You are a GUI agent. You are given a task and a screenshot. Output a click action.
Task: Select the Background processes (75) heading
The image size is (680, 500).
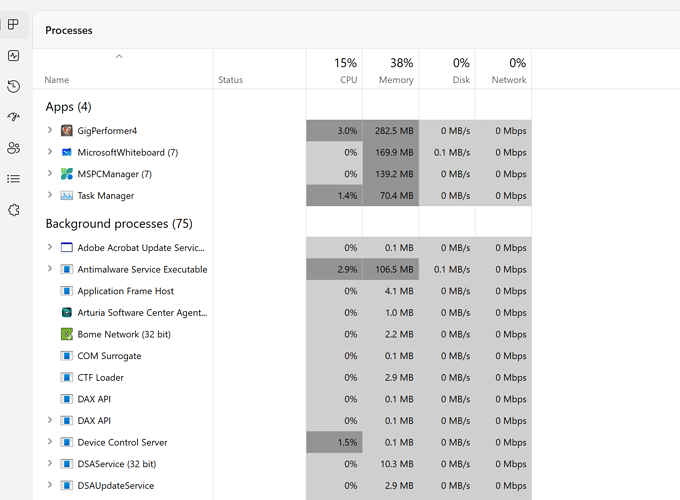119,224
